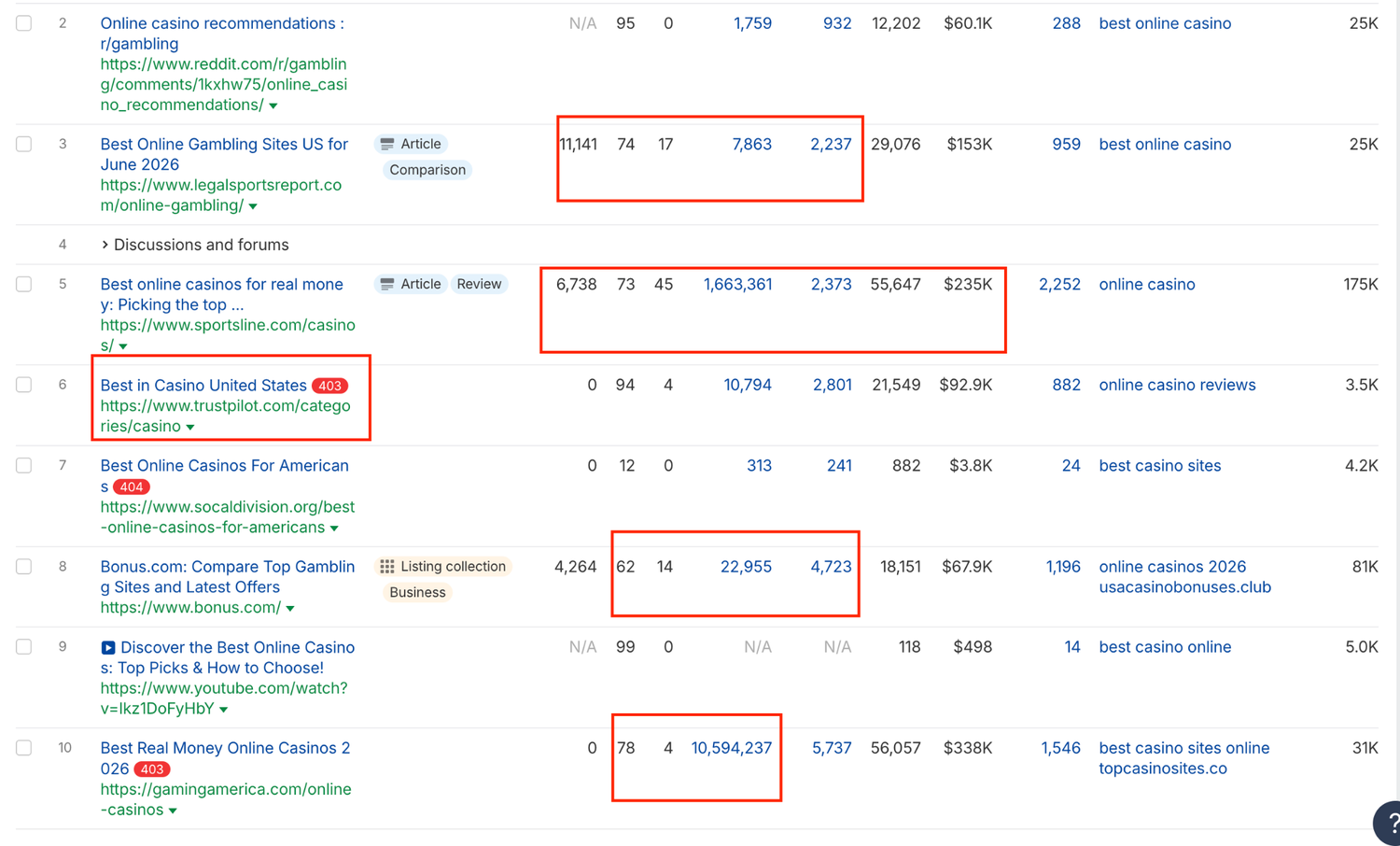Click the 403 status badge on the Trustpilot result
The width and height of the screenshot is (1400, 846).
point(329,386)
